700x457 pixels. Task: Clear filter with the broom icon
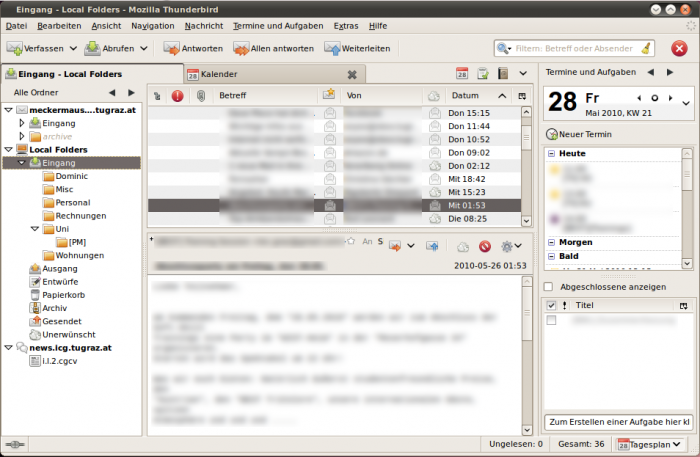[x=646, y=48]
